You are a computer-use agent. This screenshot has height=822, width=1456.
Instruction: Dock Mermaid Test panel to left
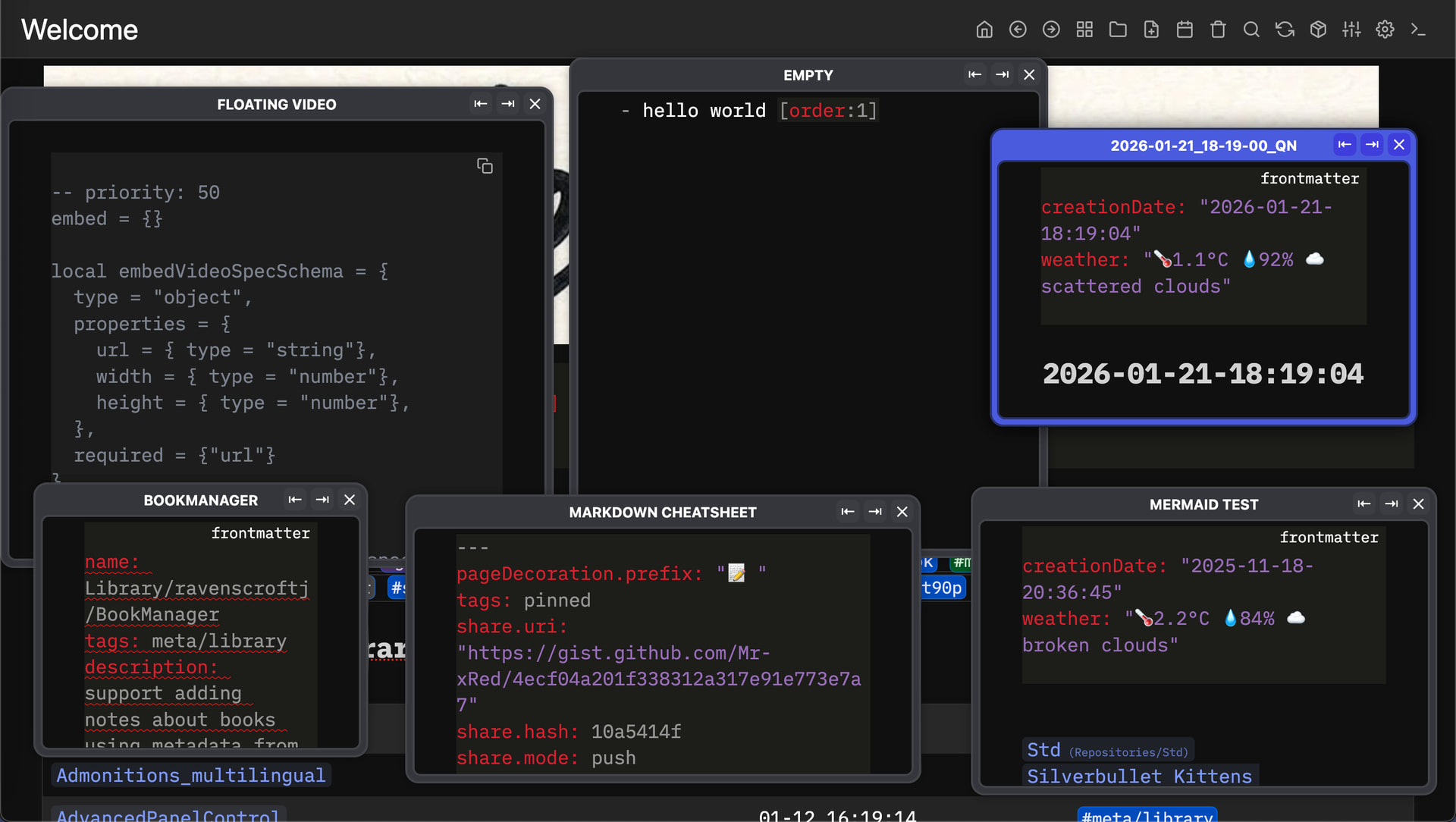(x=1363, y=504)
